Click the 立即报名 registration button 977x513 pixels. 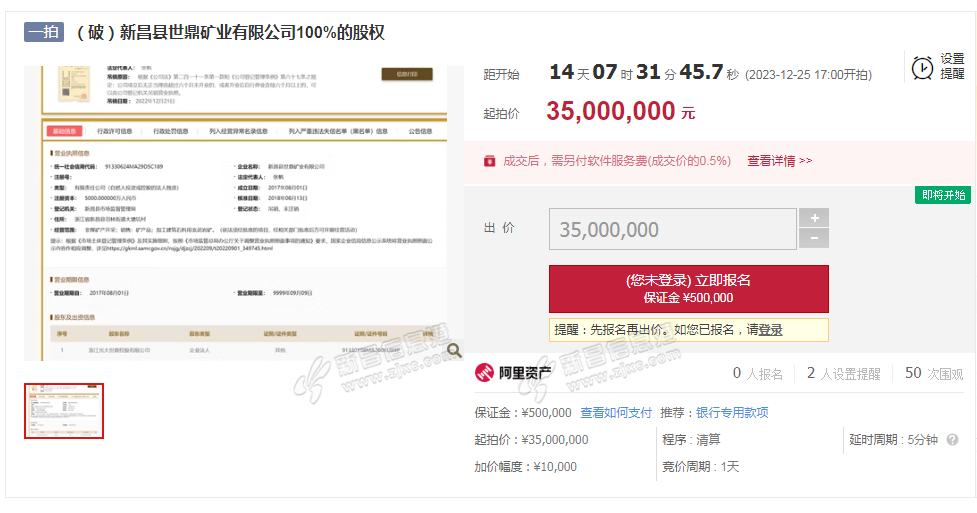(x=688, y=289)
